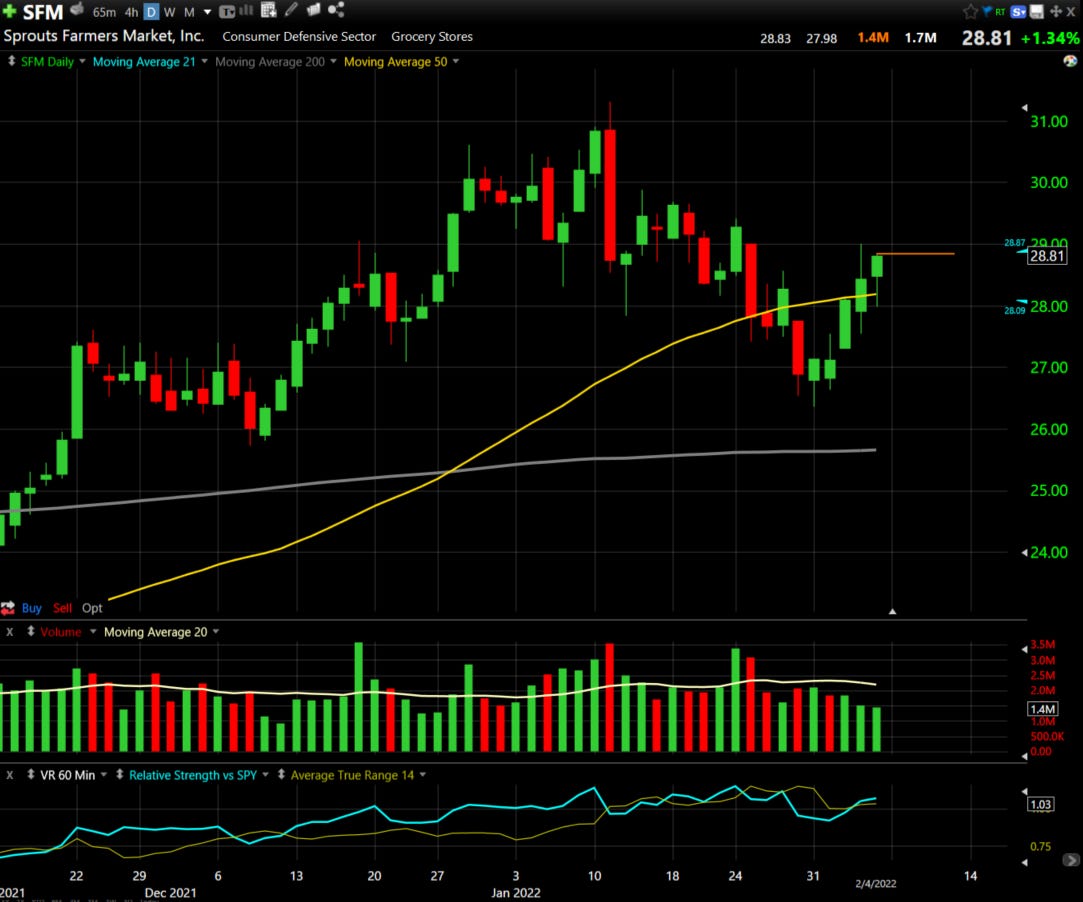Open the Volume indicator dropdown
1083x902 pixels.
pos(93,631)
